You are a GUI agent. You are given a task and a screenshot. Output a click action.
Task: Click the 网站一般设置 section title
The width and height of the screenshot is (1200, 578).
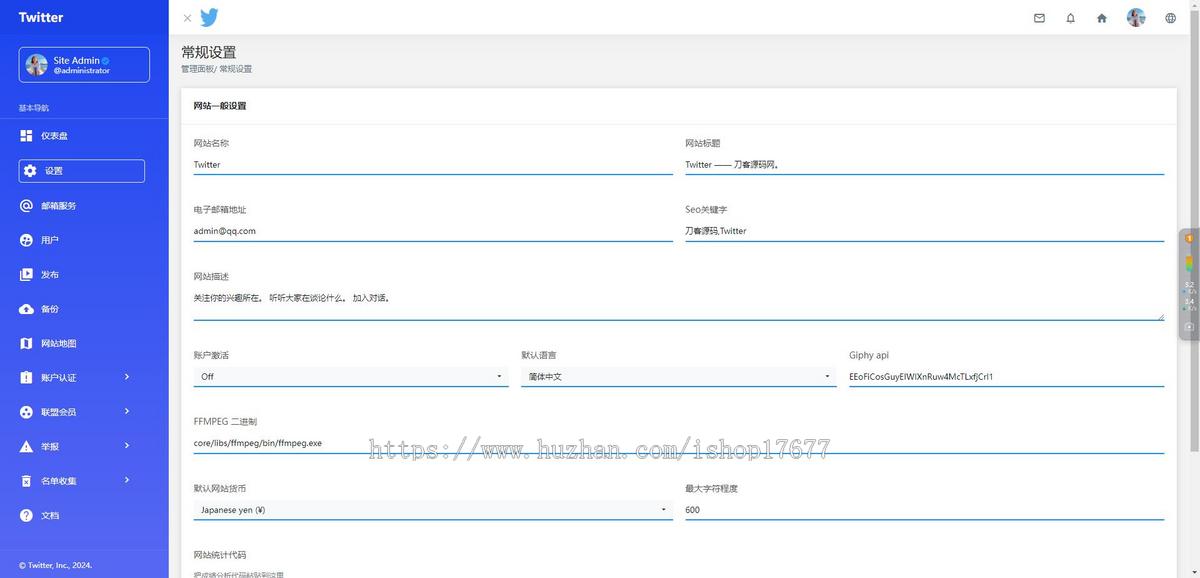(x=220, y=106)
